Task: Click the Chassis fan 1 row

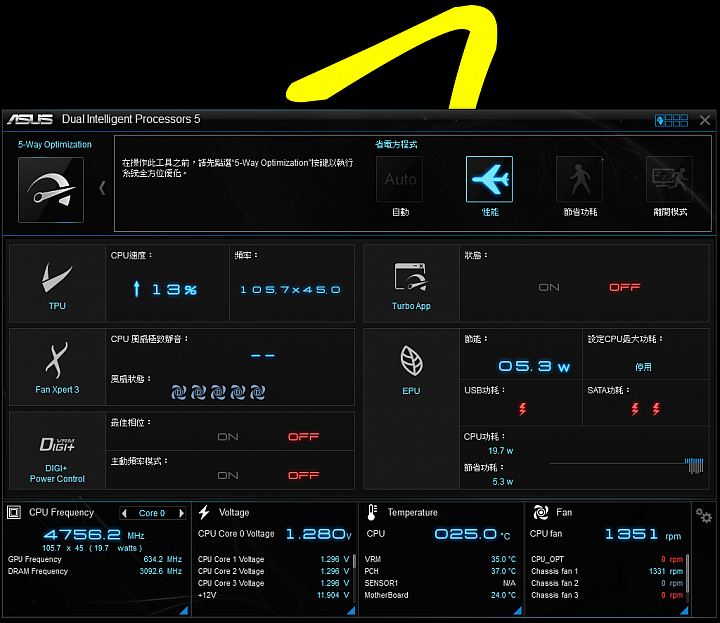Action: click(607, 572)
